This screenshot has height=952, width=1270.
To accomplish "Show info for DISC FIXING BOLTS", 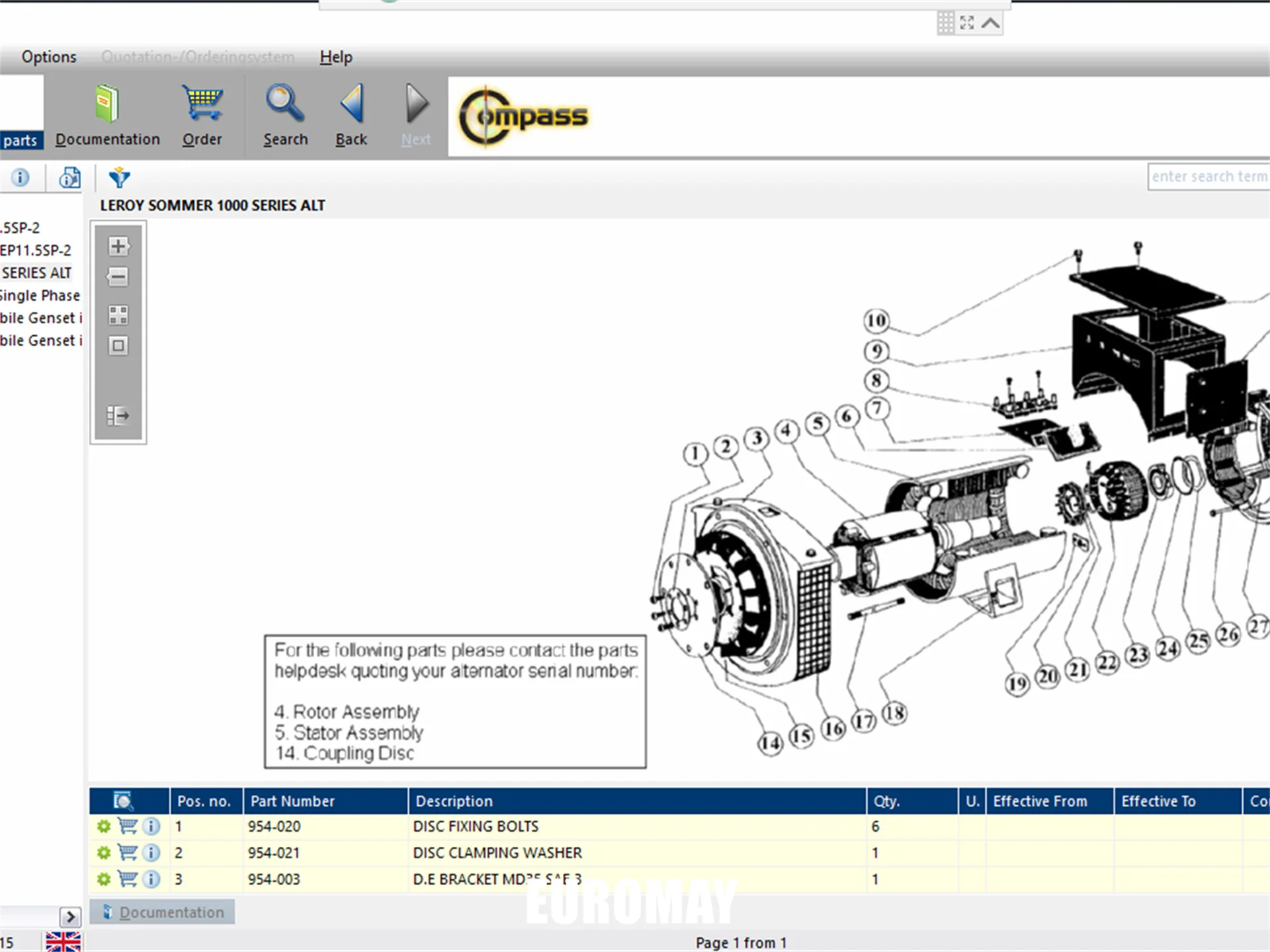I will pyautogui.click(x=151, y=826).
